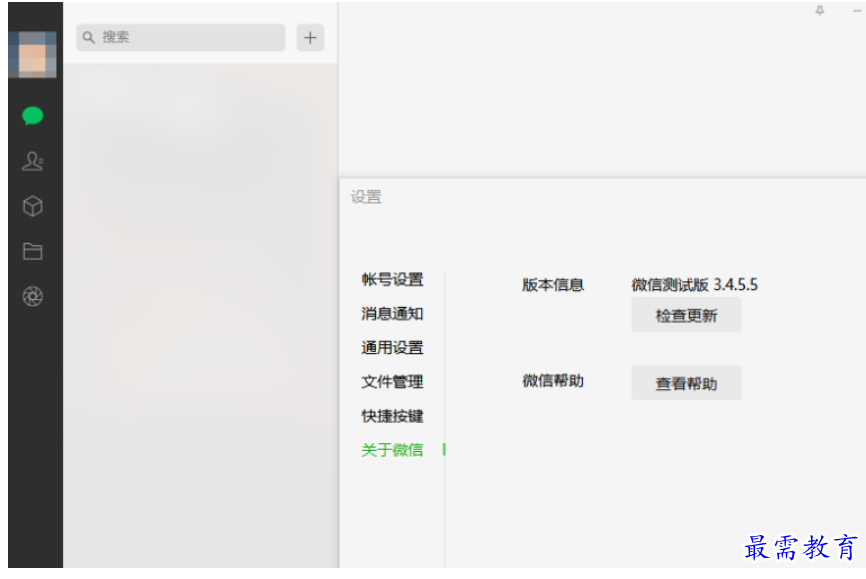Click version text 微信测试版 3.4.5.5

(694, 285)
